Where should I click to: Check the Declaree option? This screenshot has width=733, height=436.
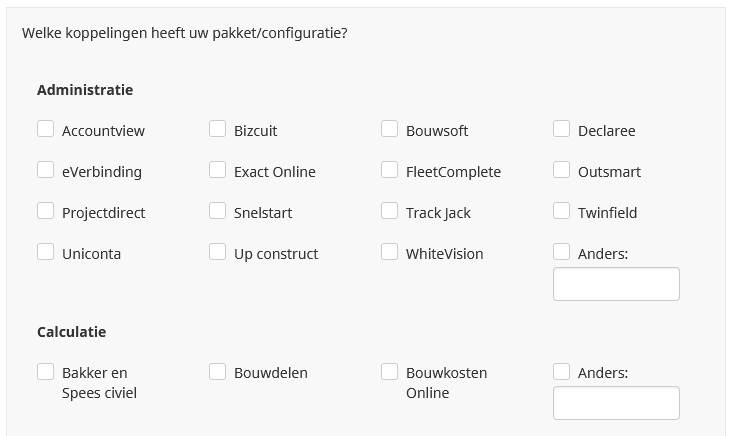coord(561,129)
